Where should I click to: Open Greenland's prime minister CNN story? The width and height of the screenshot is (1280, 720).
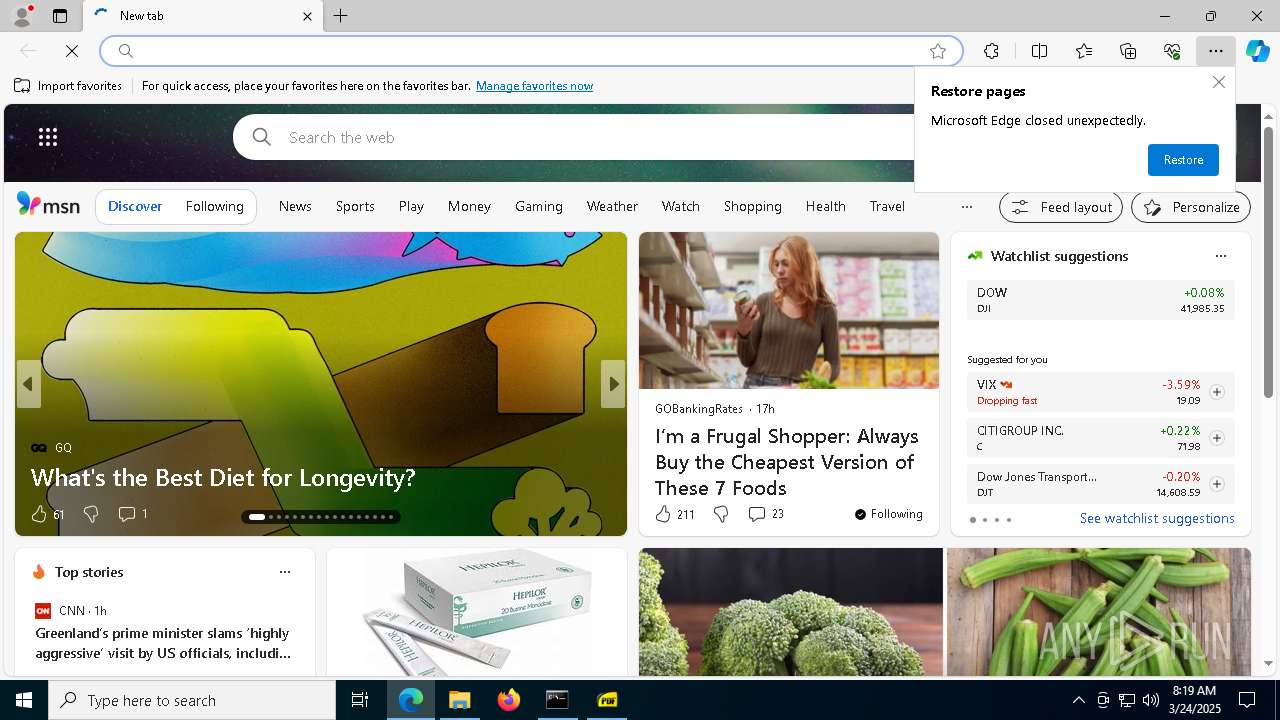point(164,643)
